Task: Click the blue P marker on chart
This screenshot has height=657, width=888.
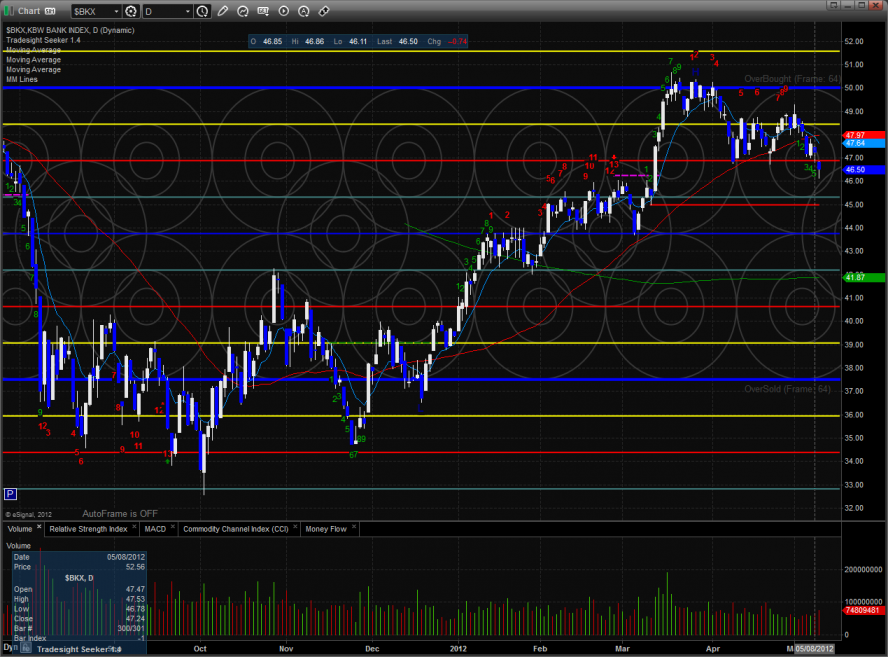Action: point(10,494)
